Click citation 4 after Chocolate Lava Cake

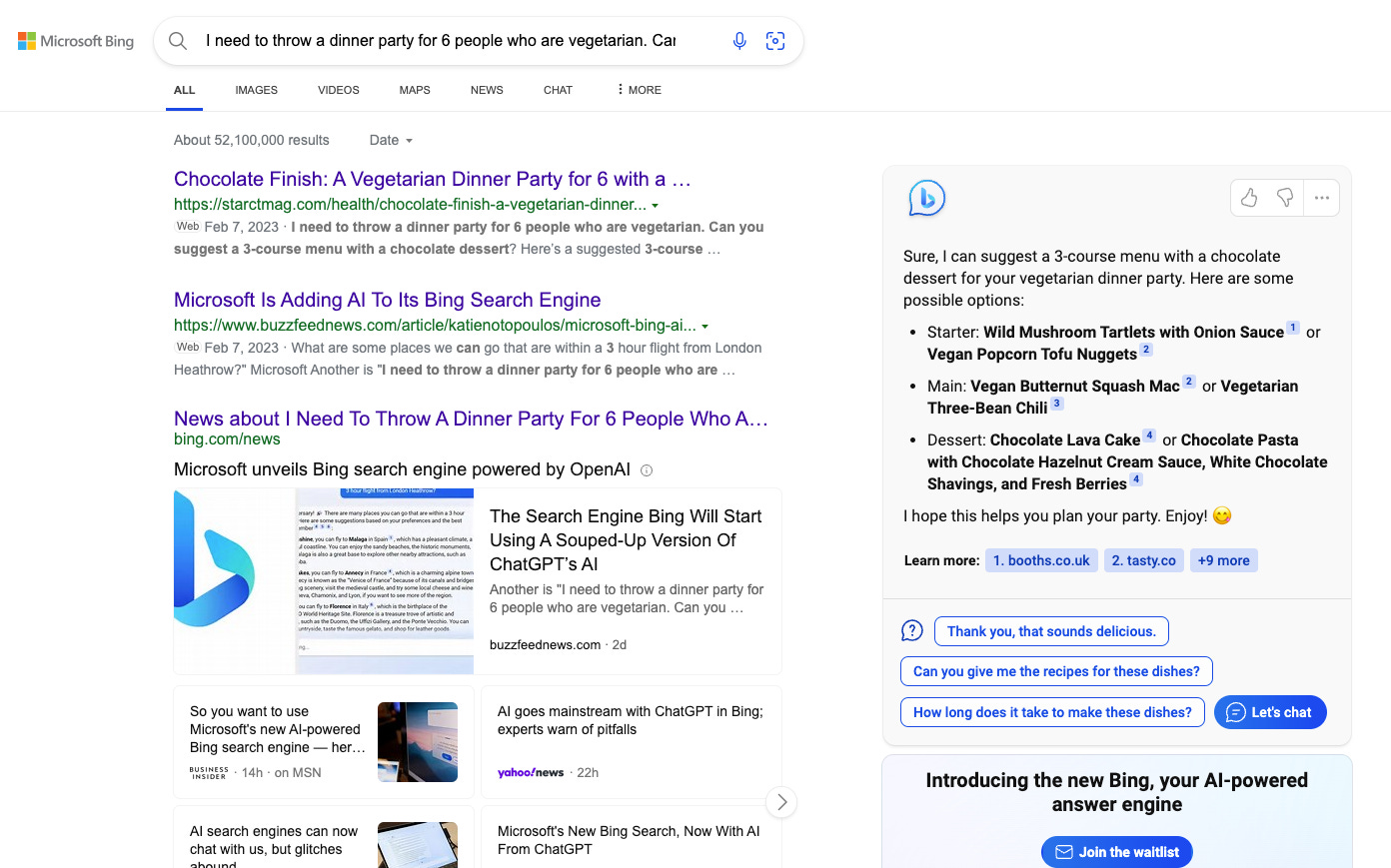click(1149, 435)
